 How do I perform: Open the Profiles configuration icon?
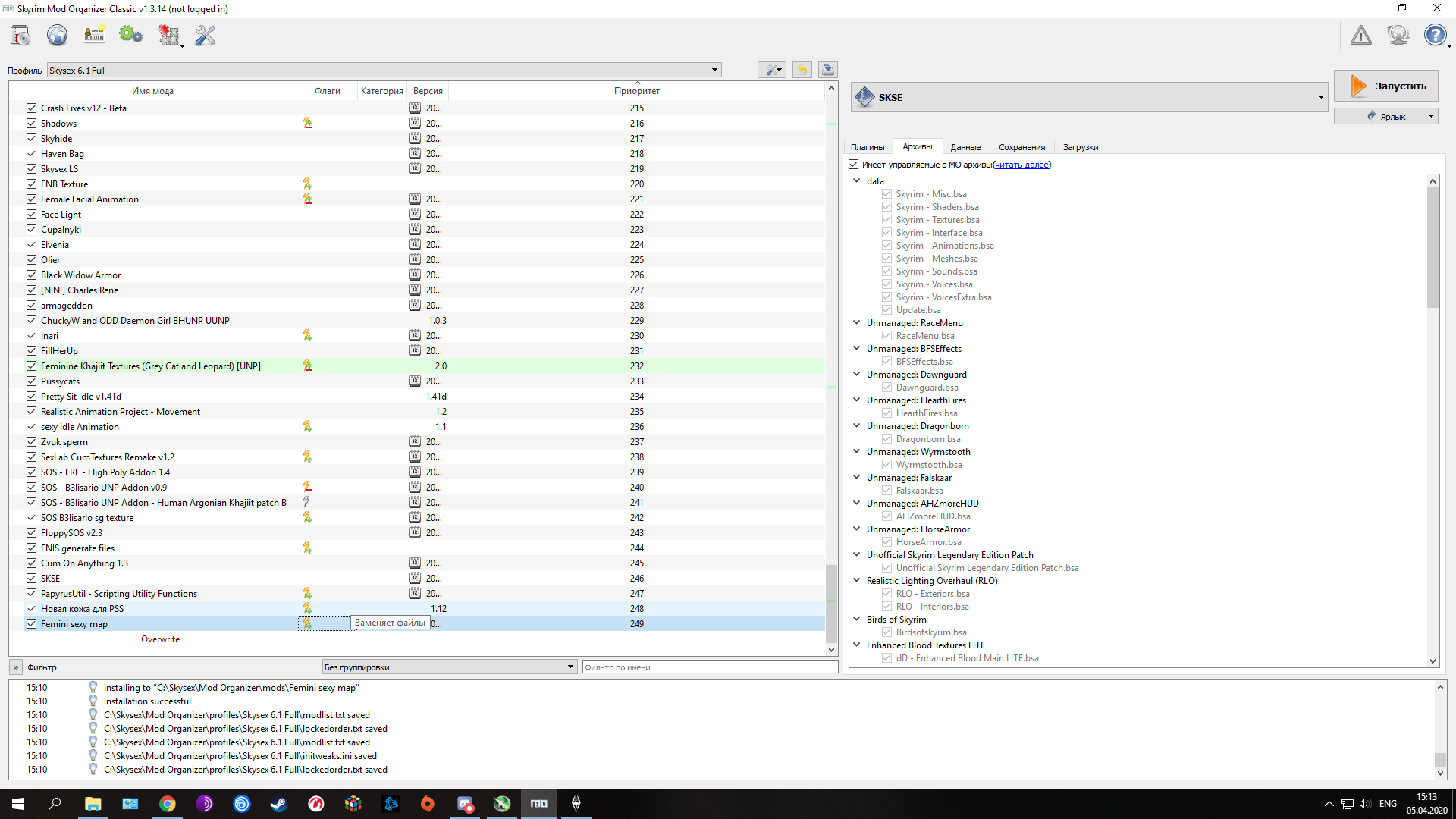[94, 35]
